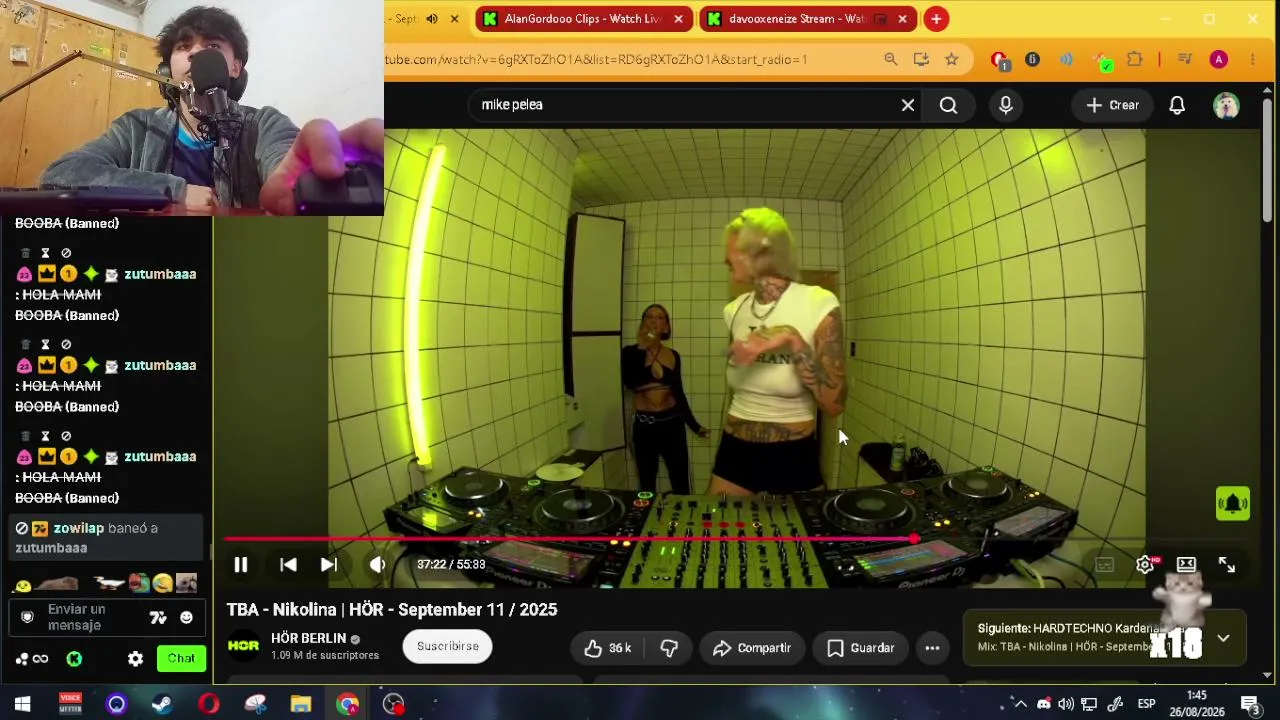Dislike the TBA - Nikolina video
This screenshot has width=1280, height=720.
coord(669,648)
